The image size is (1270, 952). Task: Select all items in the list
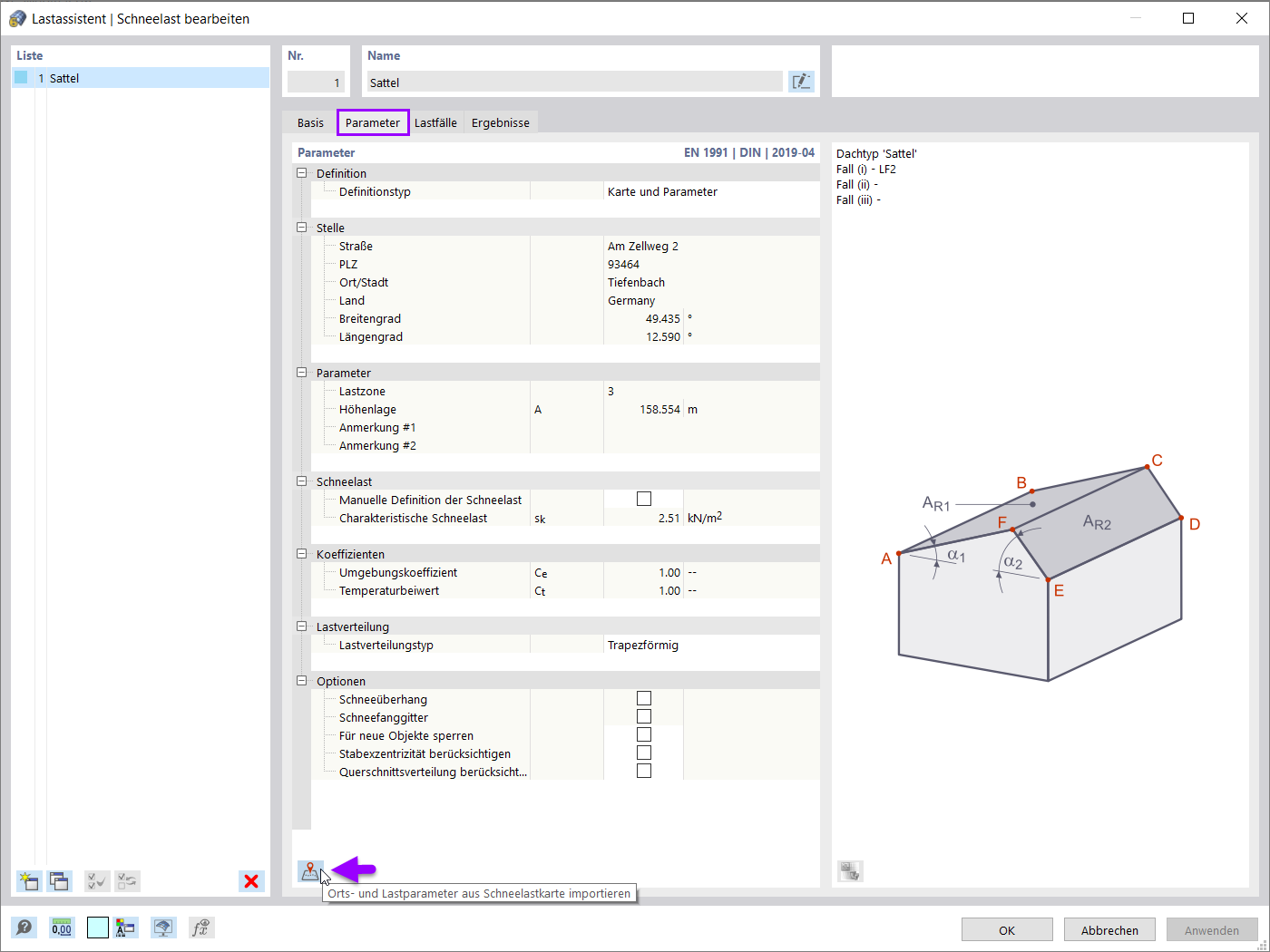point(97,881)
